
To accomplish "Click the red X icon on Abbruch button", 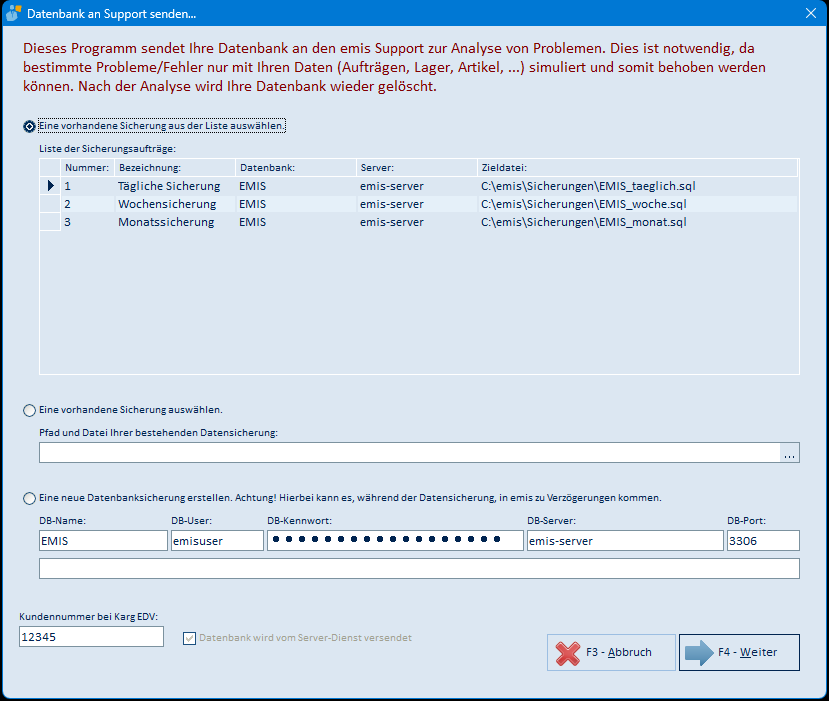I will tap(568, 653).
